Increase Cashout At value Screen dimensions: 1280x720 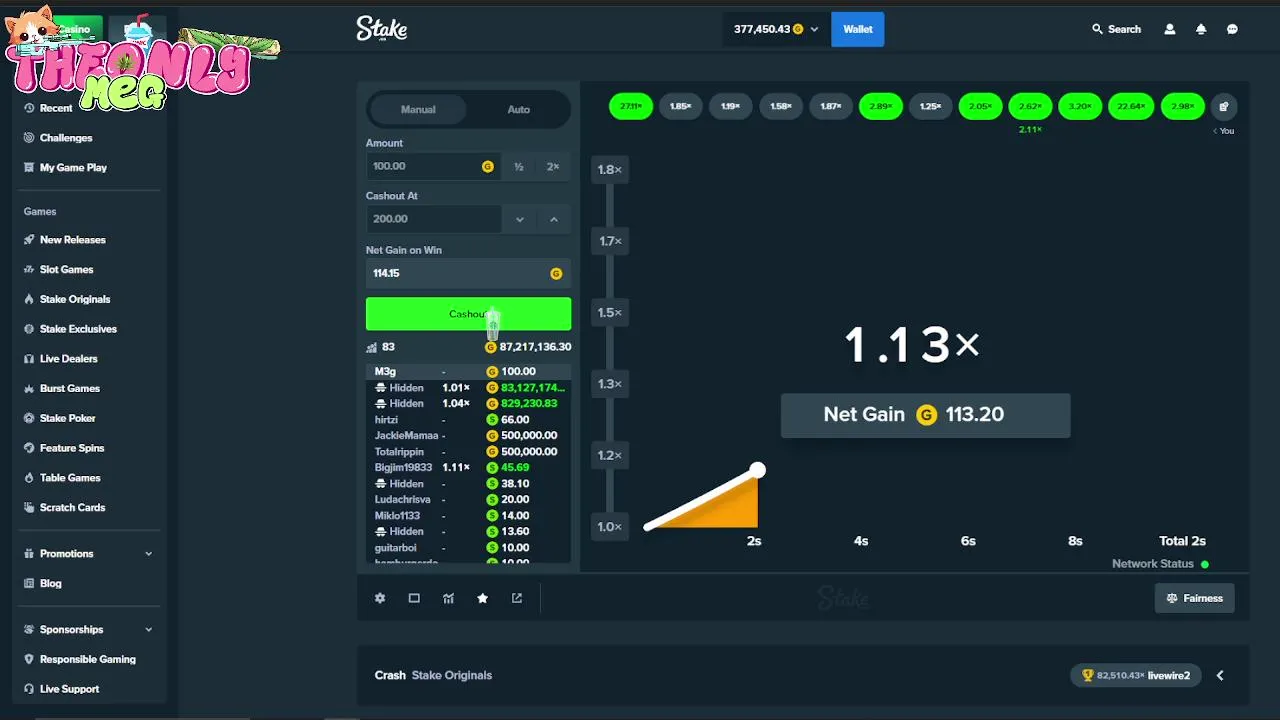[554, 219]
